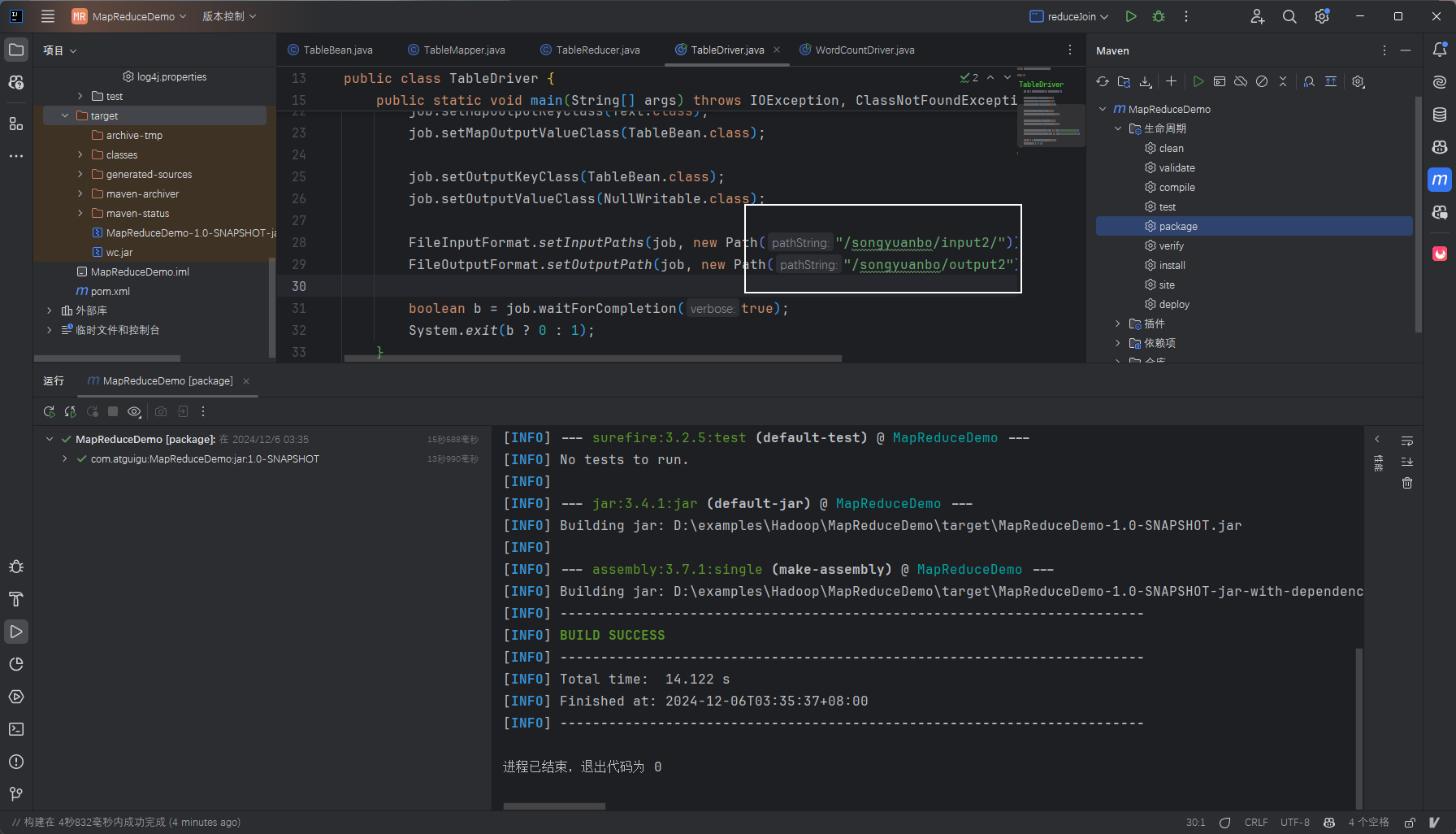Select the install lifecycle goal
Viewport: 1456px width, 834px height.
tap(1172, 265)
